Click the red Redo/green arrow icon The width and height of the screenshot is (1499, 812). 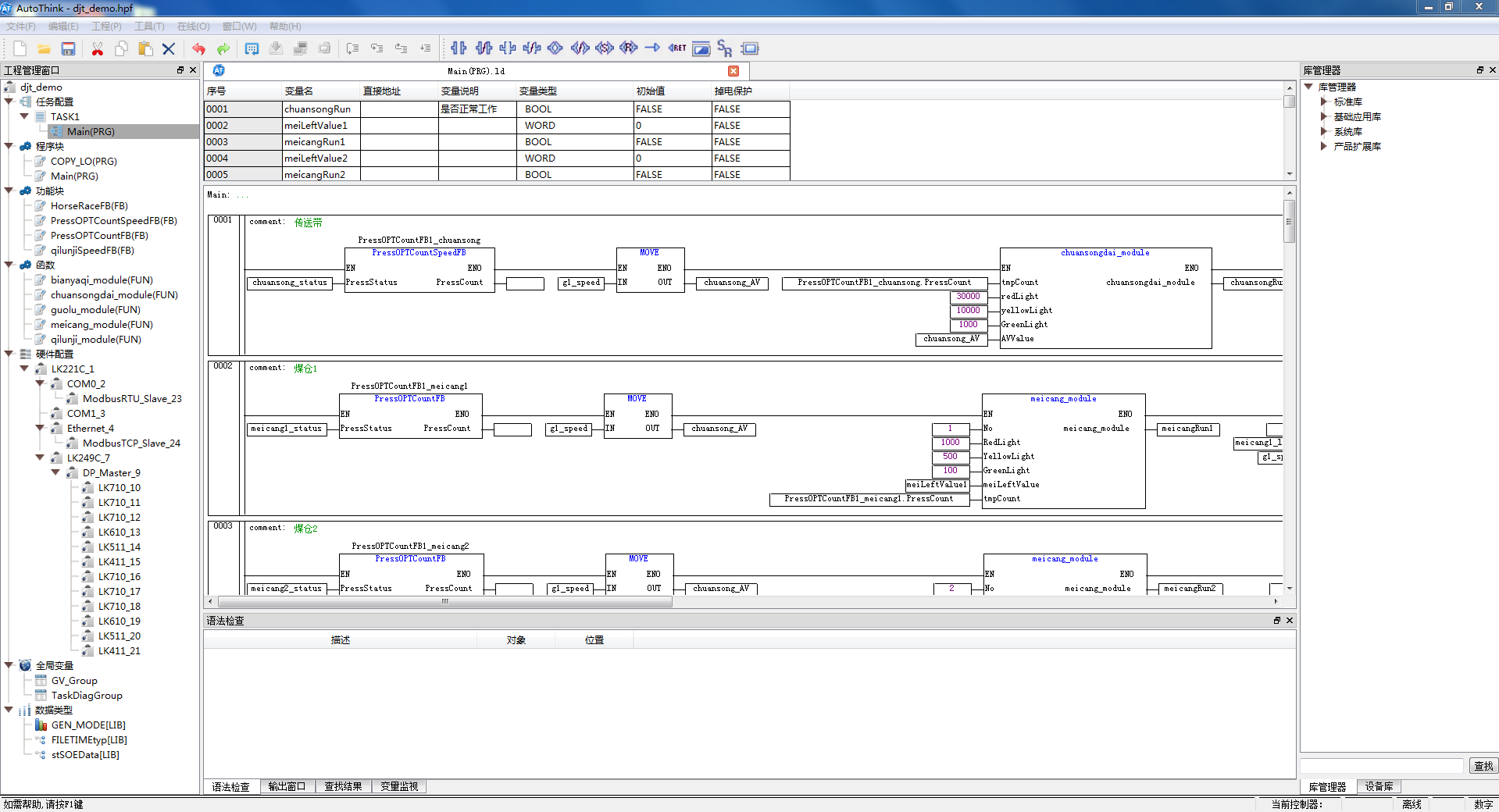point(223,49)
